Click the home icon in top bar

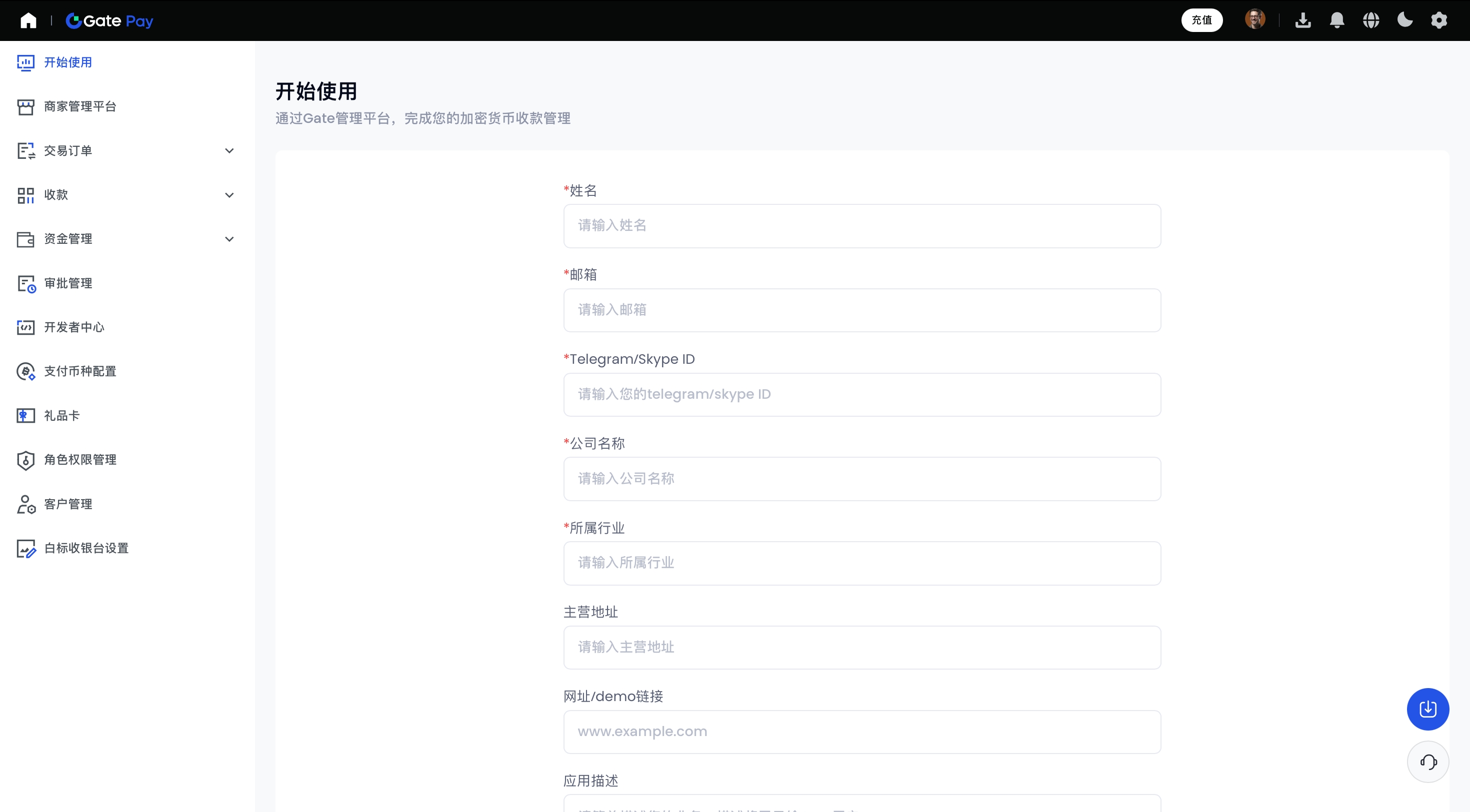(28, 20)
